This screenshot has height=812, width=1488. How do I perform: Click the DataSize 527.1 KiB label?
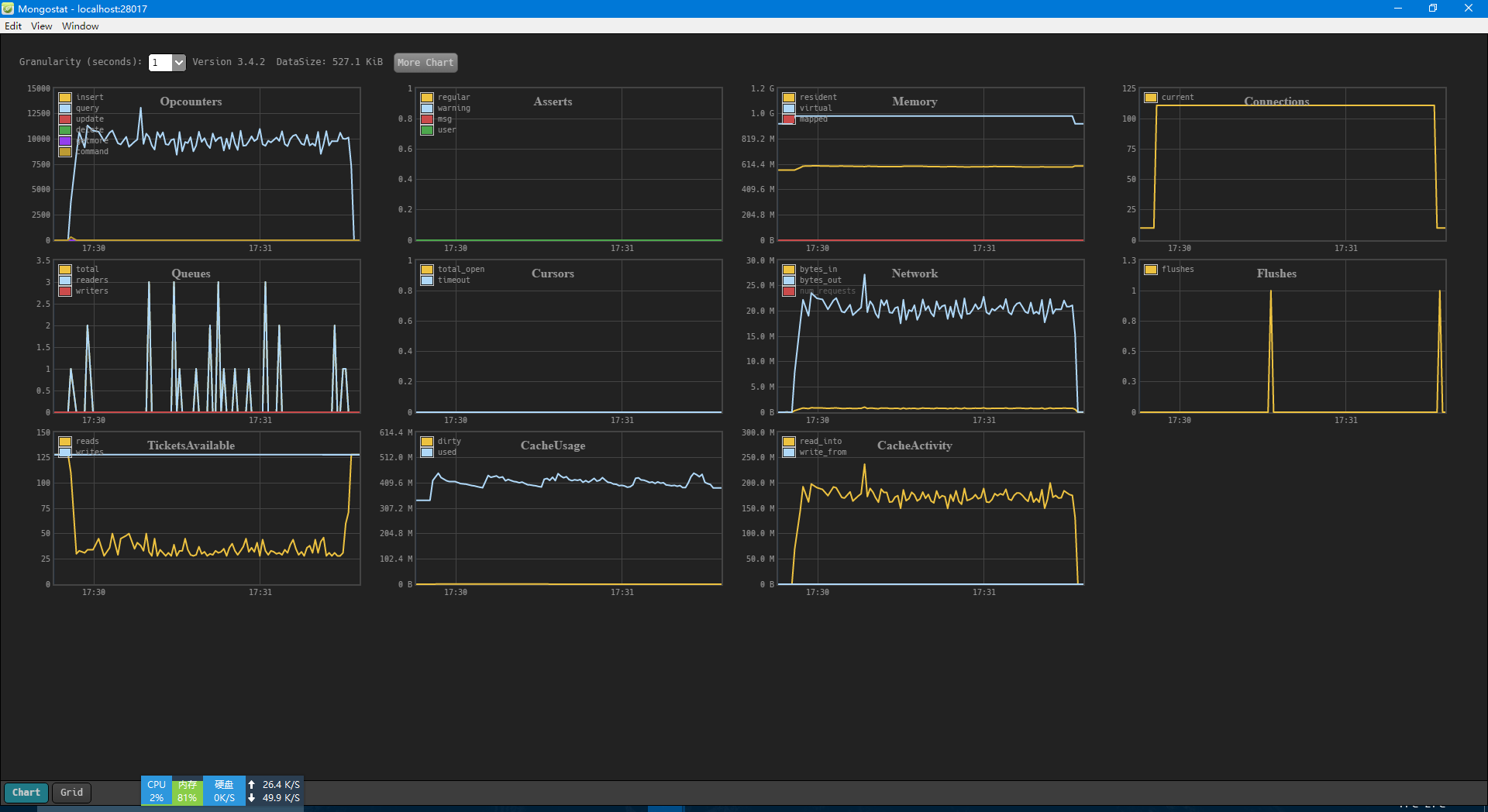[x=329, y=62]
